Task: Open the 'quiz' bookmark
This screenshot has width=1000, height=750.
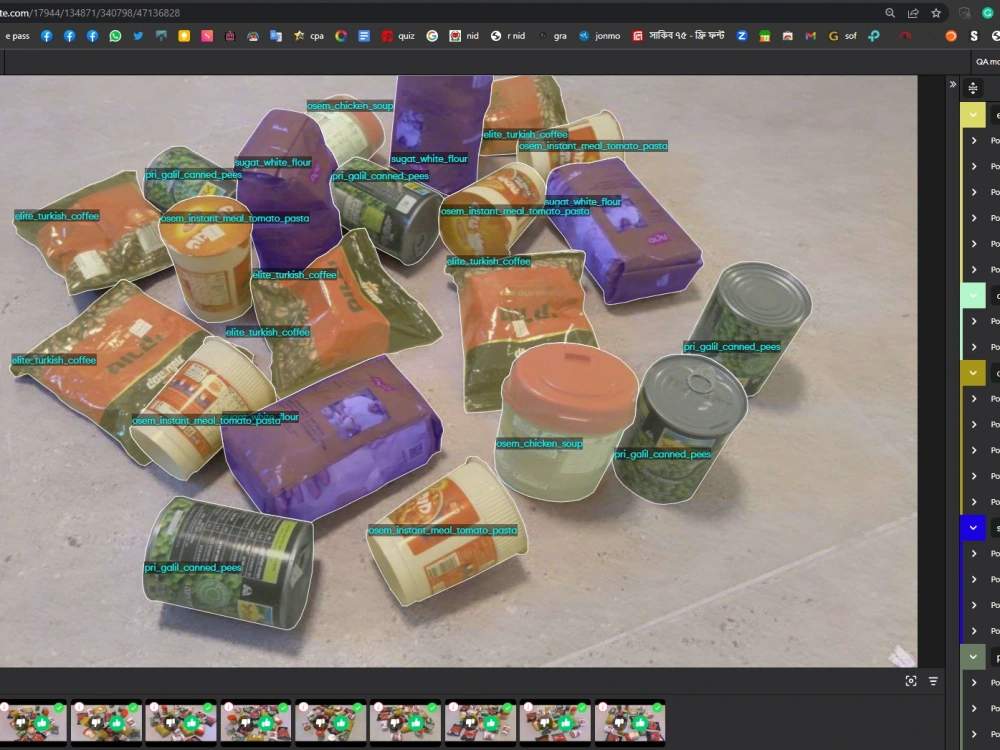Action: click(x=399, y=36)
